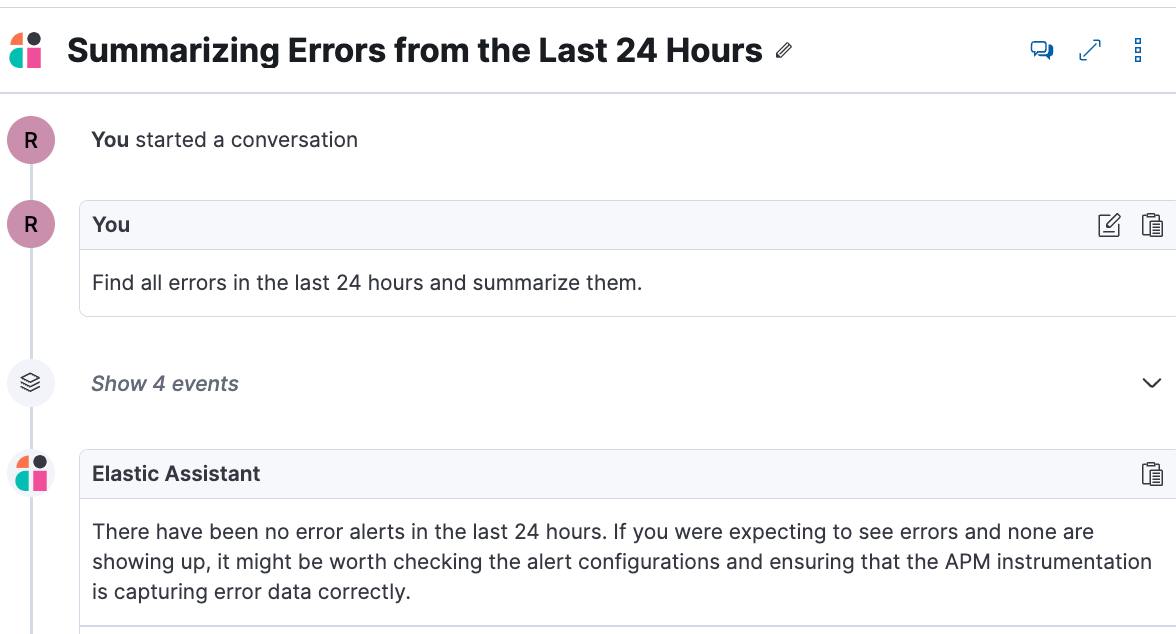Click the "You" message header label
Viewport: 1176px width, 634px height.
(x=111, y=225)
